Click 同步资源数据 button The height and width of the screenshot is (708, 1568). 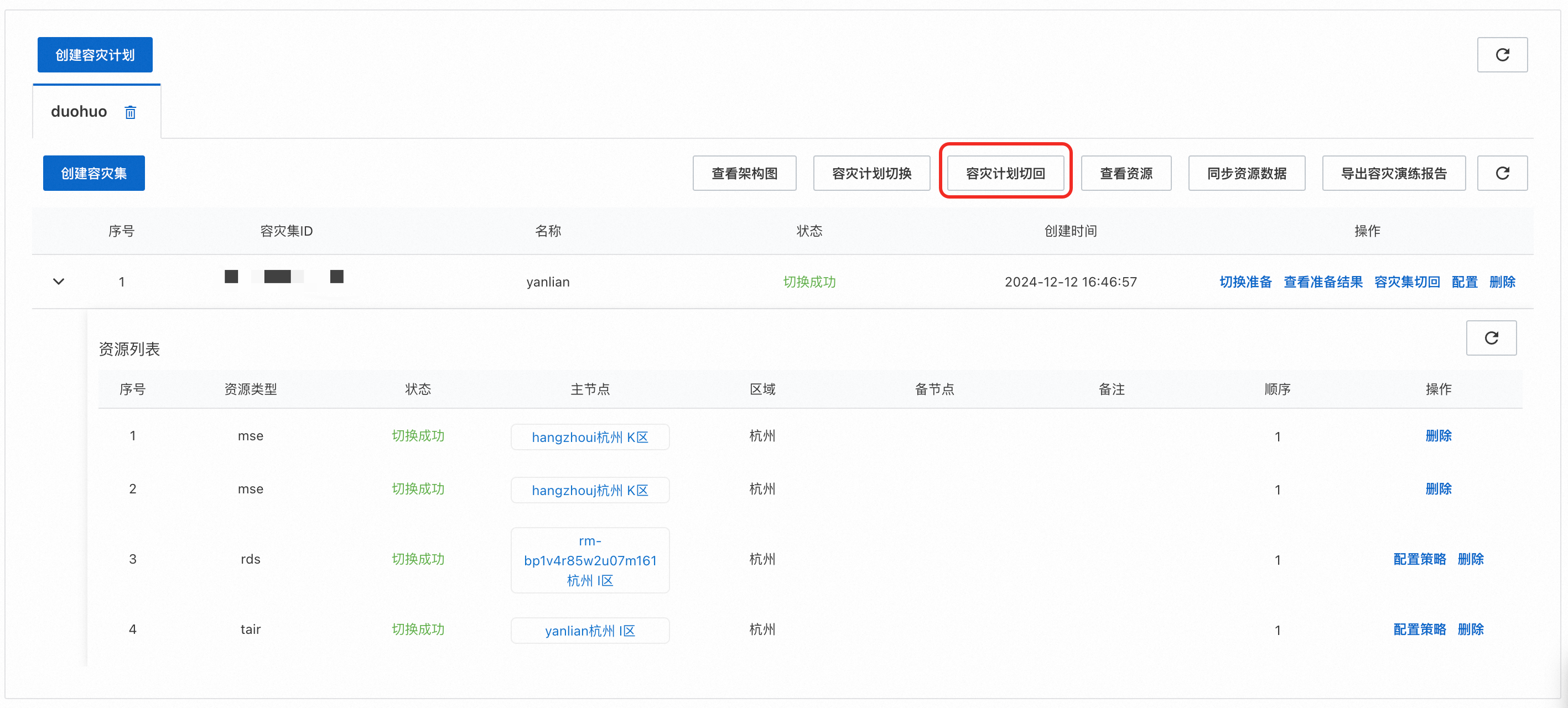[x=1246, y=174]
